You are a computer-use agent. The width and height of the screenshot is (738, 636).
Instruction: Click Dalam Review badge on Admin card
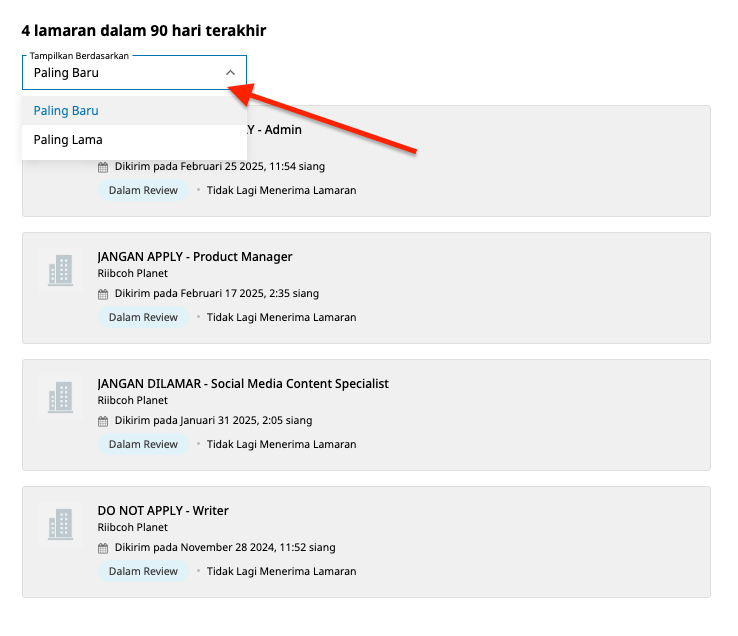pyautogui.click(x=143, y=190)
